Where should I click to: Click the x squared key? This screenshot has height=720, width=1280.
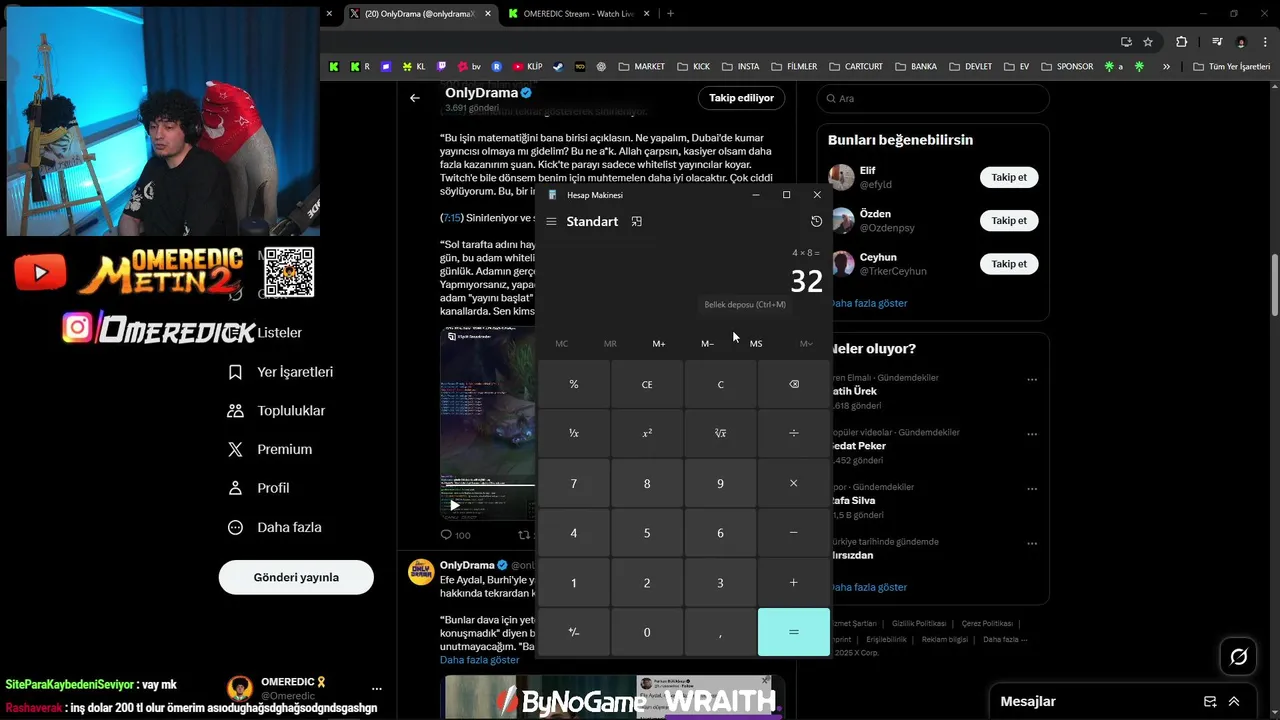click(x=647, y=434)
